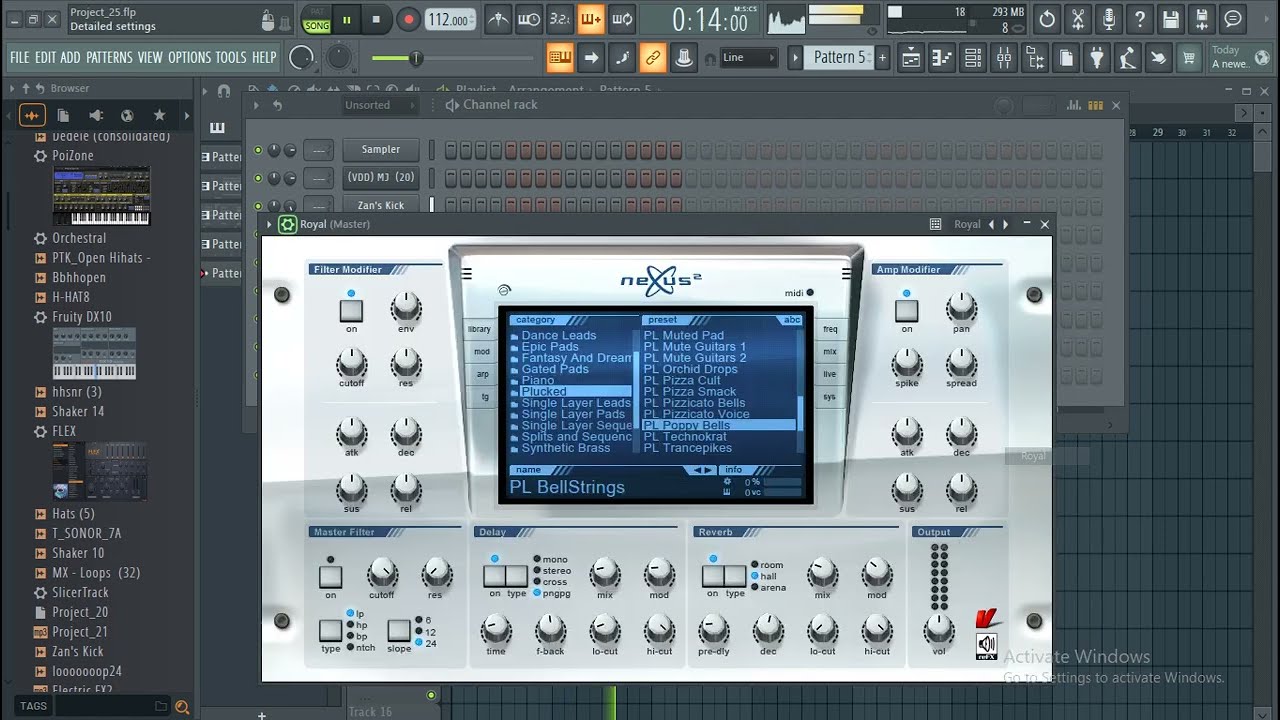
Task: Save project with the floppy disk icon
Action: coord(1171,19)
